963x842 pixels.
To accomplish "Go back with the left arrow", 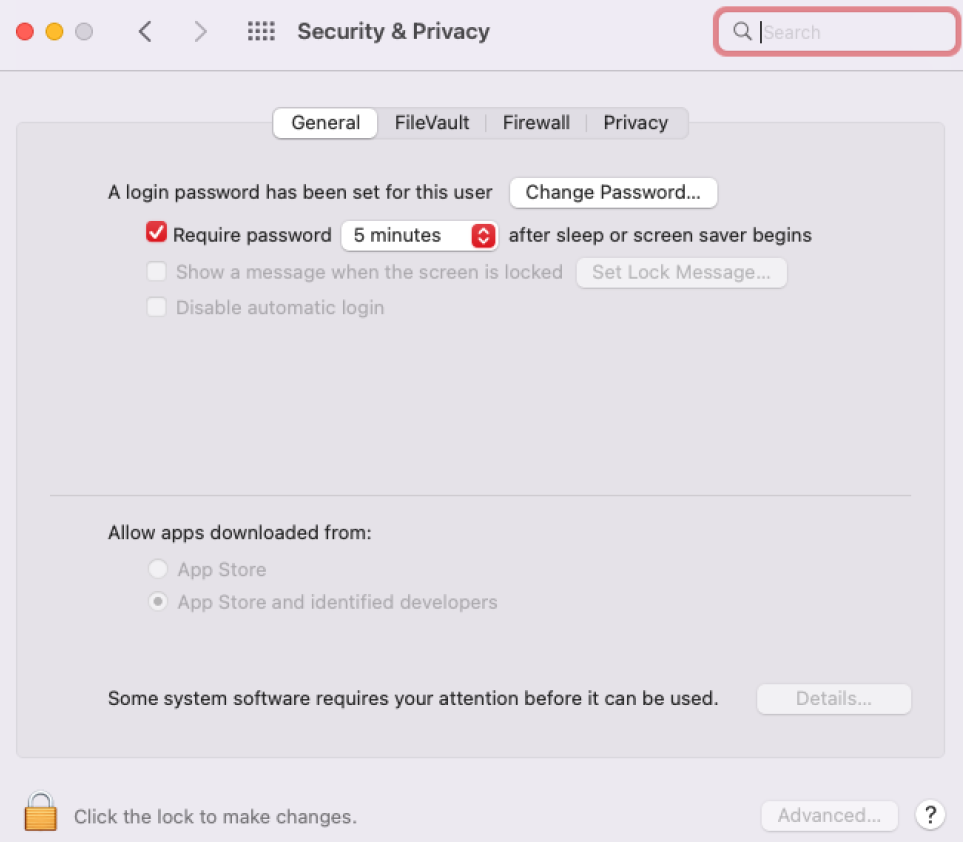I will coord(146,32).
